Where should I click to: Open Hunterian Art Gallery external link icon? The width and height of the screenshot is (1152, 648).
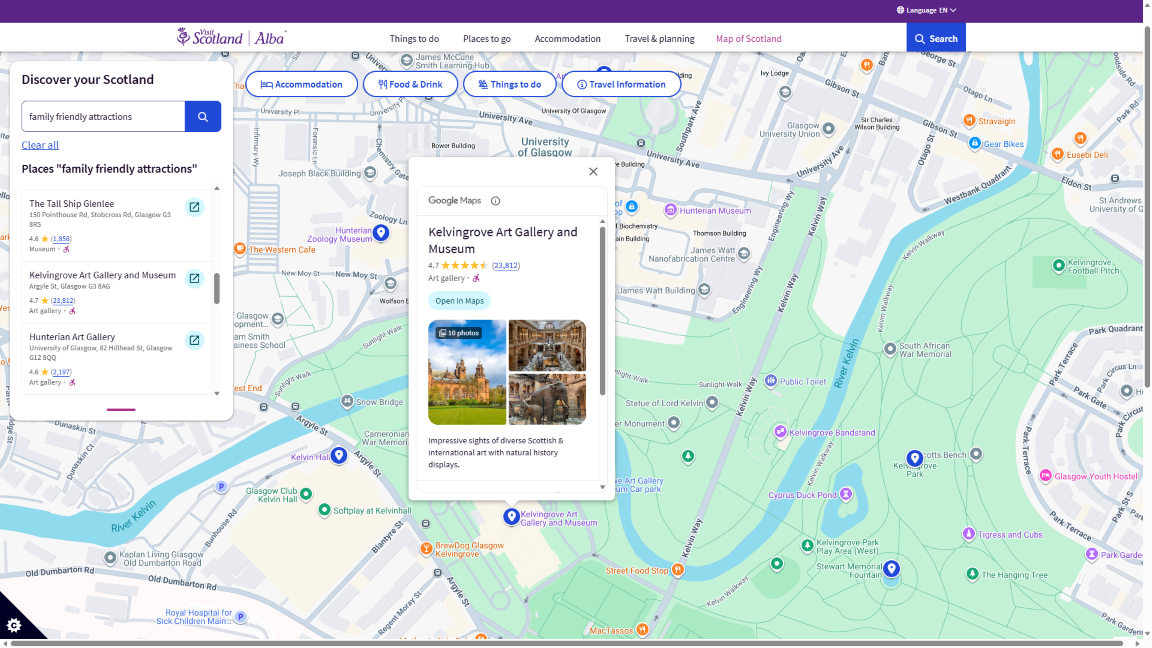194,340
